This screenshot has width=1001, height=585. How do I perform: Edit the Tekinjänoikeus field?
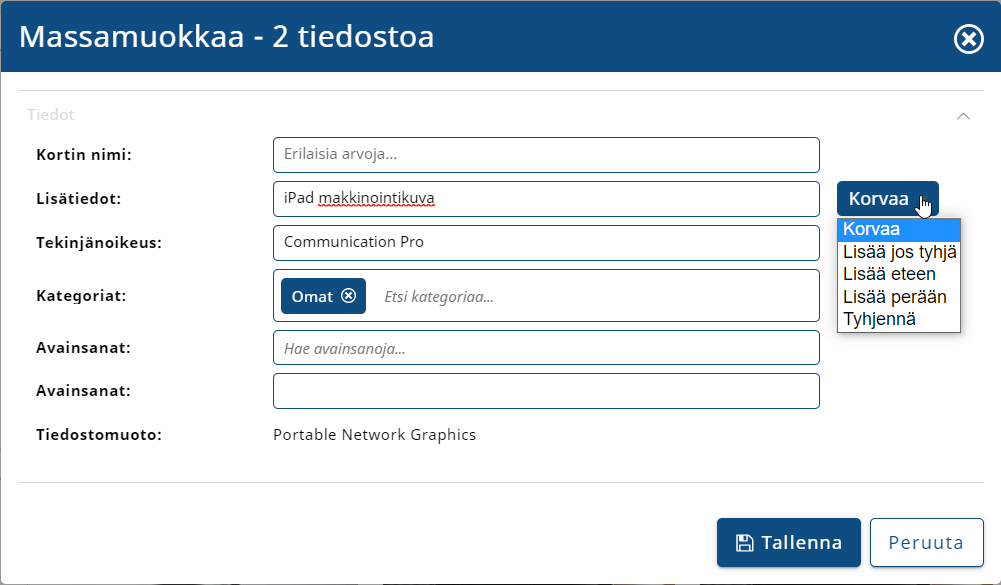click(x=546, y=242)
